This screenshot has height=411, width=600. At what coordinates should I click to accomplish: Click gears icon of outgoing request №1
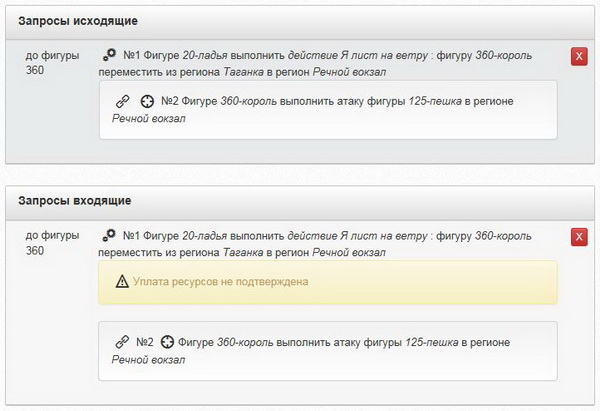point(110,56)
